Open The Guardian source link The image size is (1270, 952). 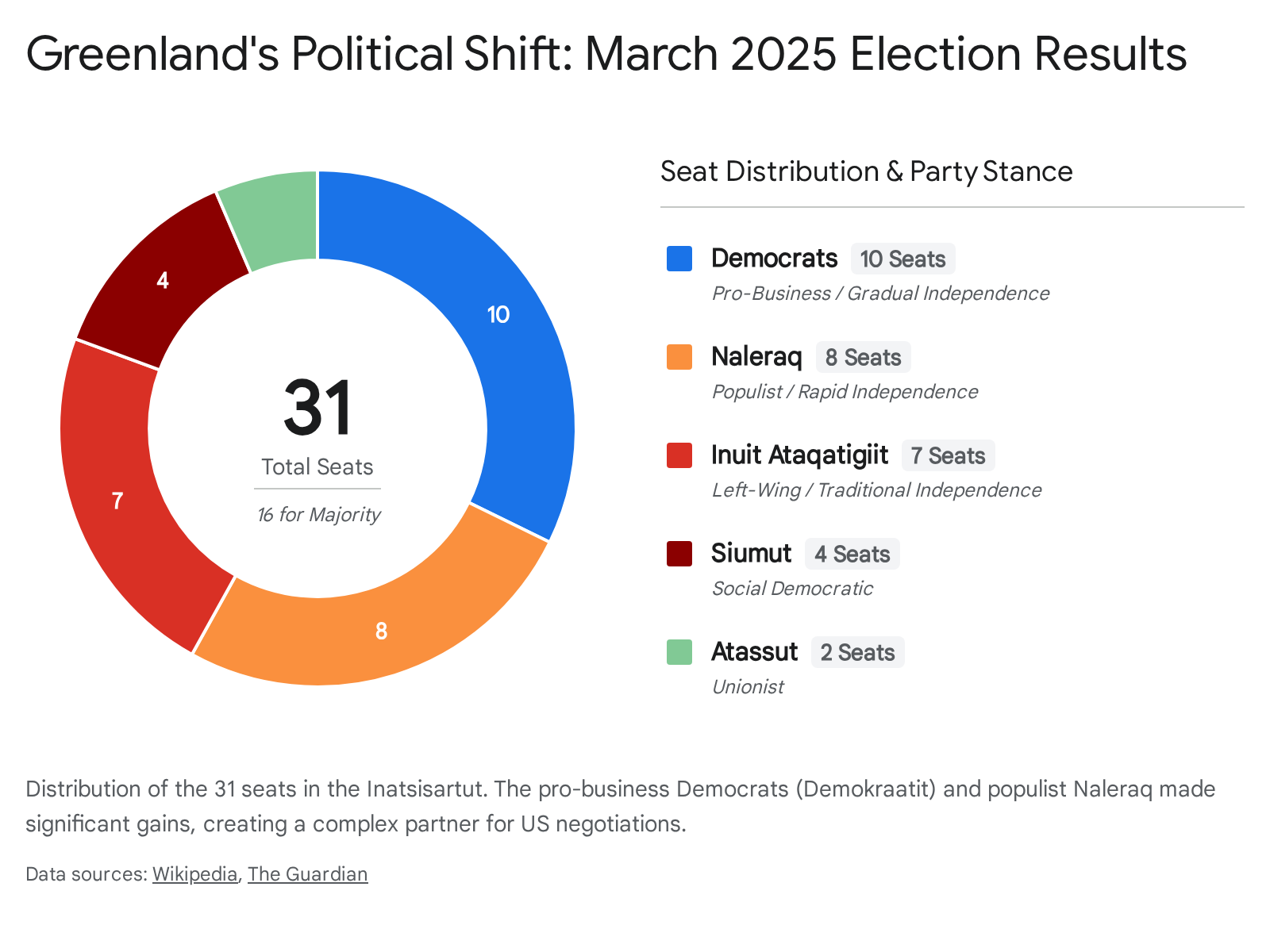pyautogui.click(x=307, y=874)
